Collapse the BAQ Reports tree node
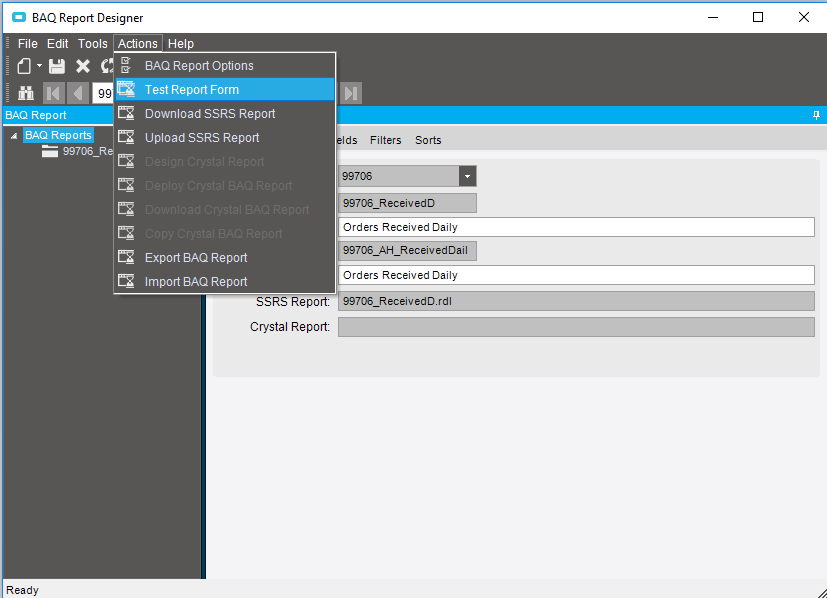The height and width of the screenshot is (598, 827). (14, 136)
